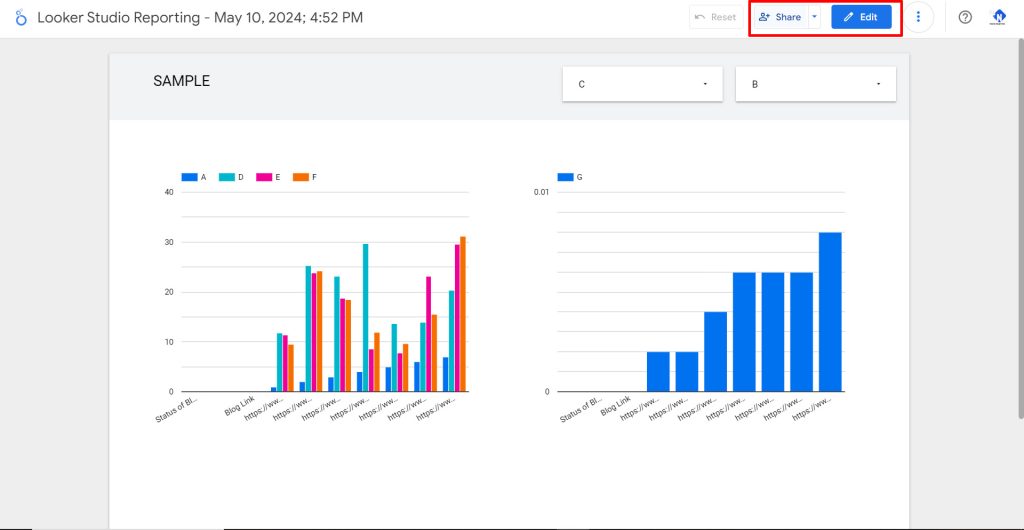Click legend color swatch for series G
1024x530 pixels.
click(x=565, y=177)
